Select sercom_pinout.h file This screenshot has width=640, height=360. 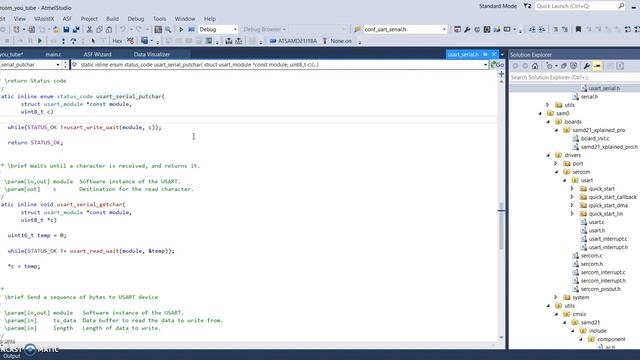tap(600, 289)
